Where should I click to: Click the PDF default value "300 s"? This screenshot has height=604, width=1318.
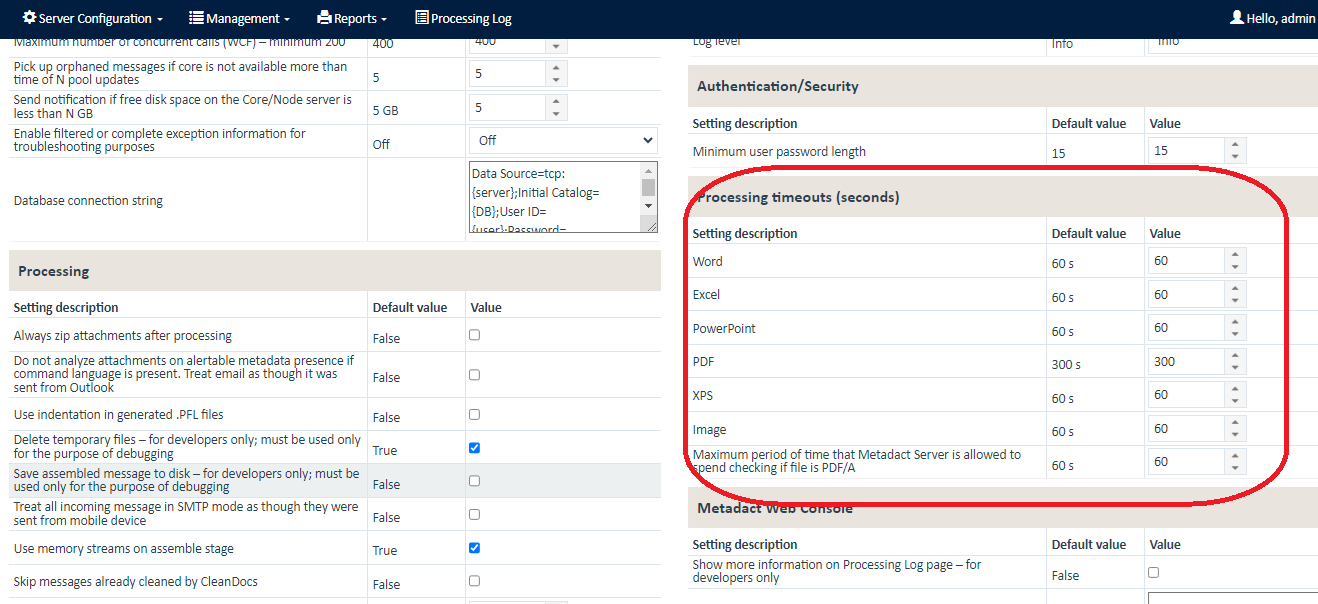pyautogui.click(x=1066, y=364)
